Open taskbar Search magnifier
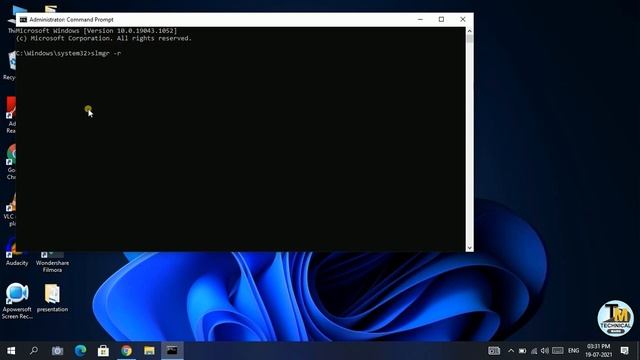 34,351
